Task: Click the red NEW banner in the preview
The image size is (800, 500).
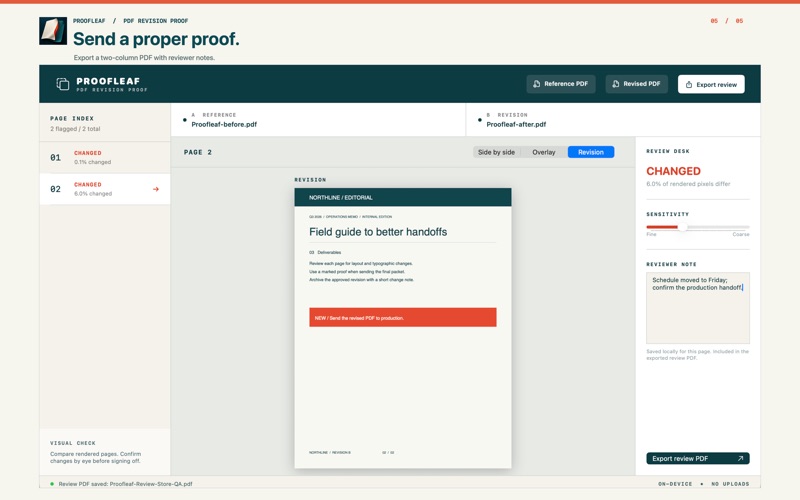Action: click(403, 317)
